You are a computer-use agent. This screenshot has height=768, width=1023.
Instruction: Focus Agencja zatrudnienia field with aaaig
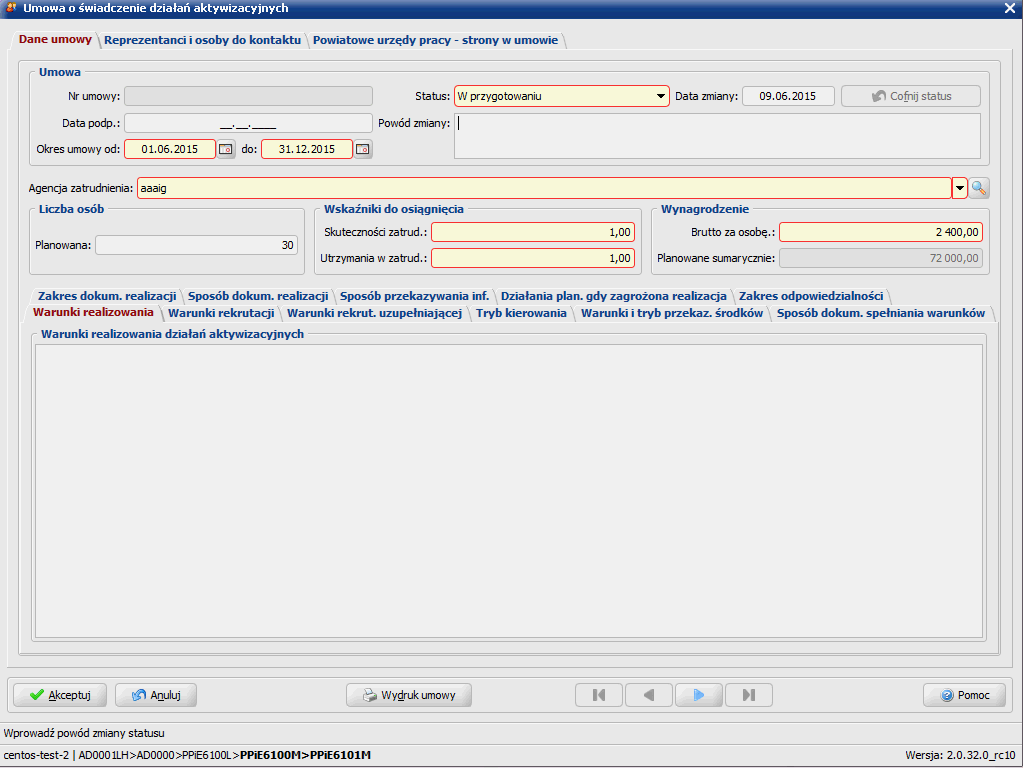point(545,189)
